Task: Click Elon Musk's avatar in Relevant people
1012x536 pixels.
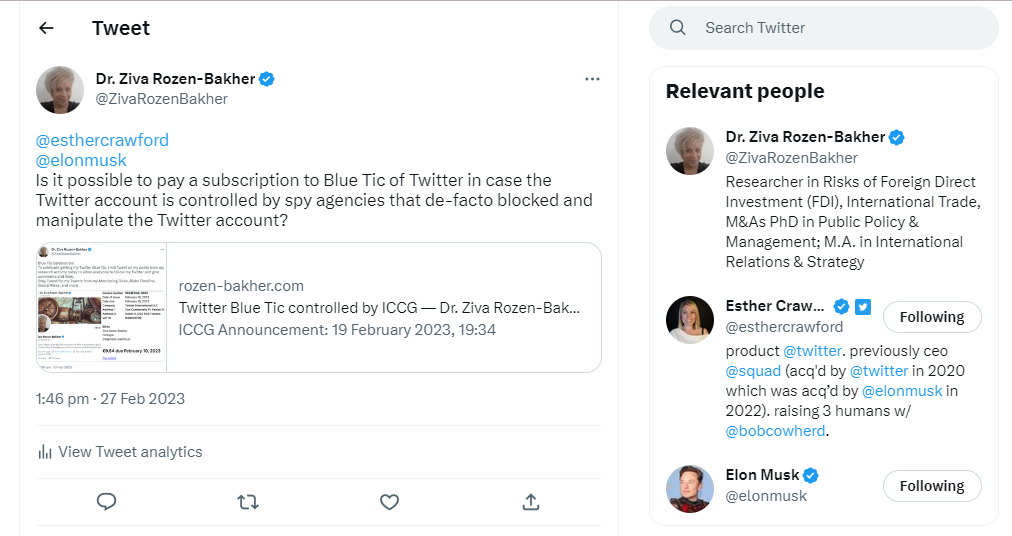Action: 690,489
